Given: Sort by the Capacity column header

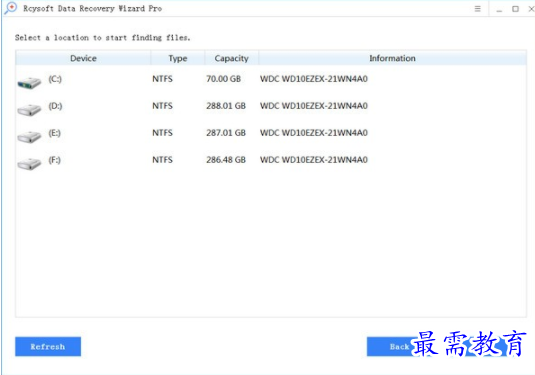Looking at the screenshot, I should [x=231, y=58].
